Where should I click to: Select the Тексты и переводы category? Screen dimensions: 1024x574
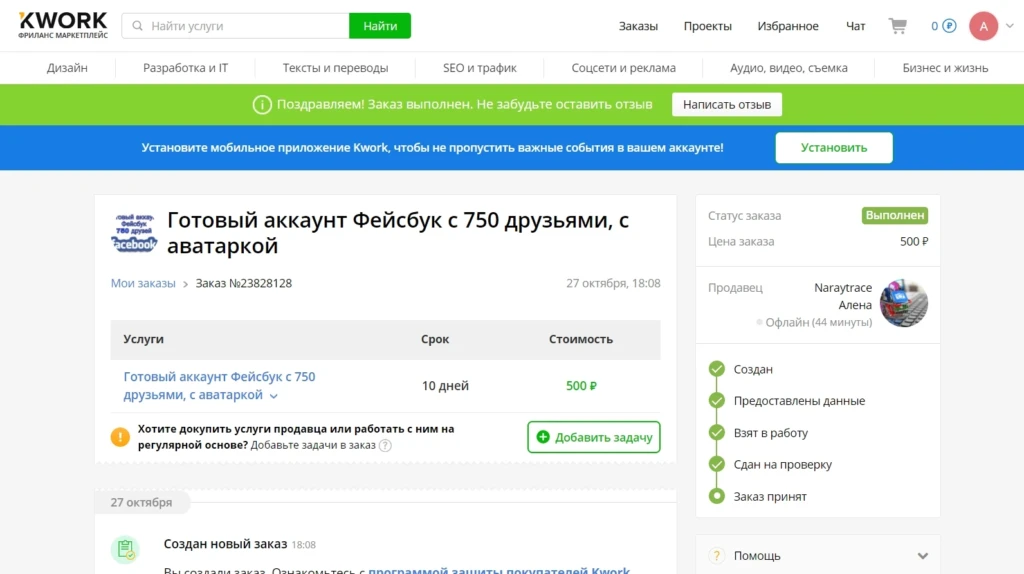(x=335, y=68)
